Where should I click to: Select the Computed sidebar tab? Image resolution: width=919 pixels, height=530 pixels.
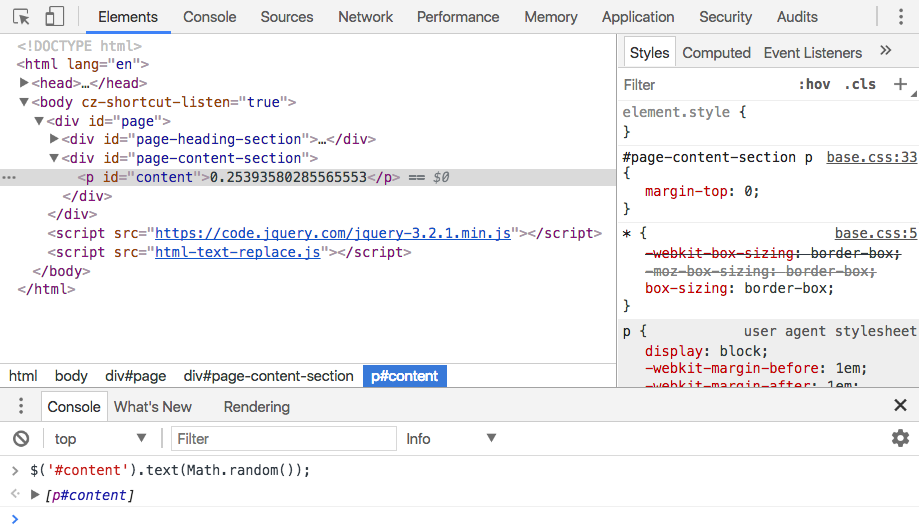click(716, 53)
